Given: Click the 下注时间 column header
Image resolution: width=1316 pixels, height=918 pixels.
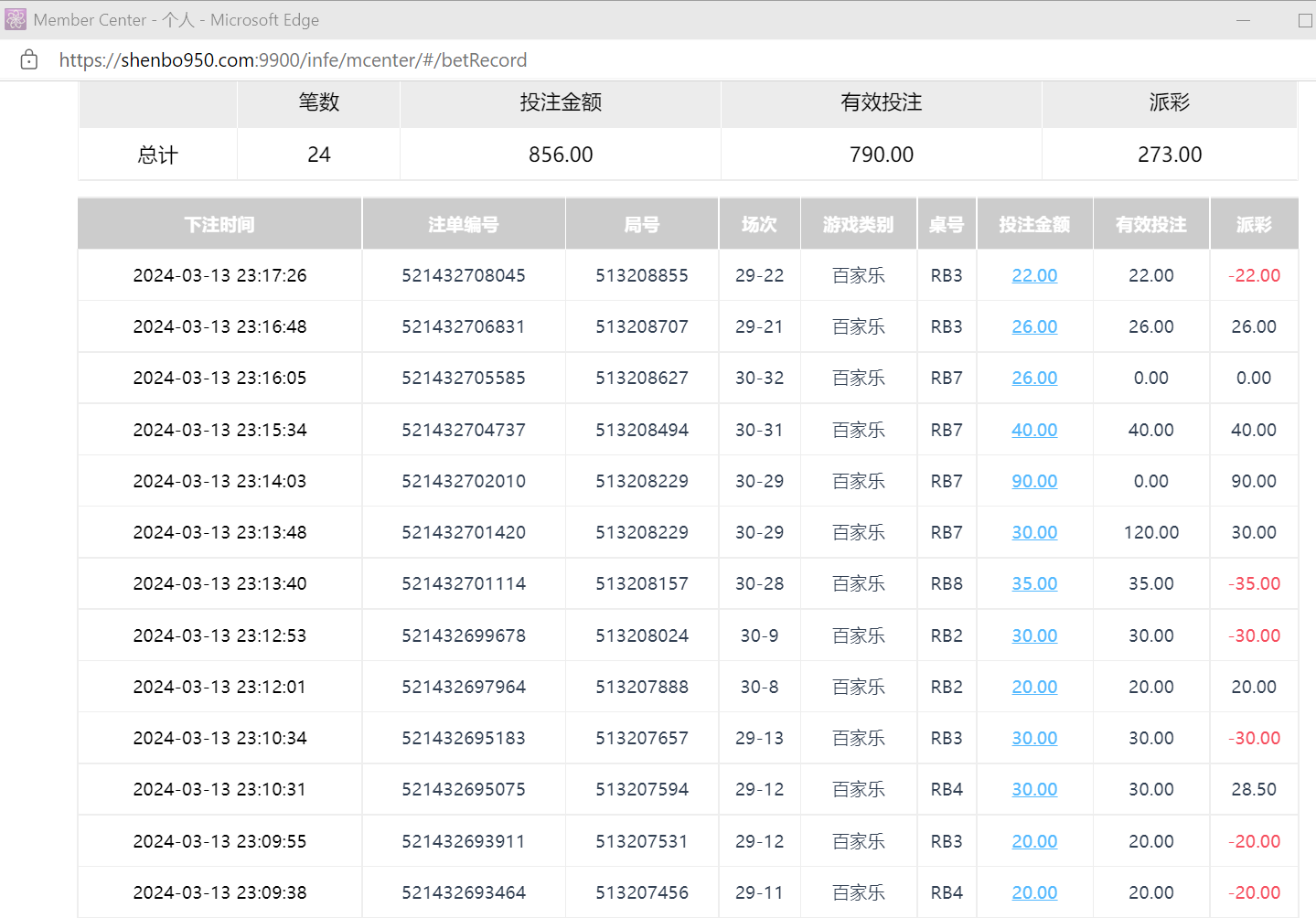Looking at the screenshot, I should (x=219, y=224).
